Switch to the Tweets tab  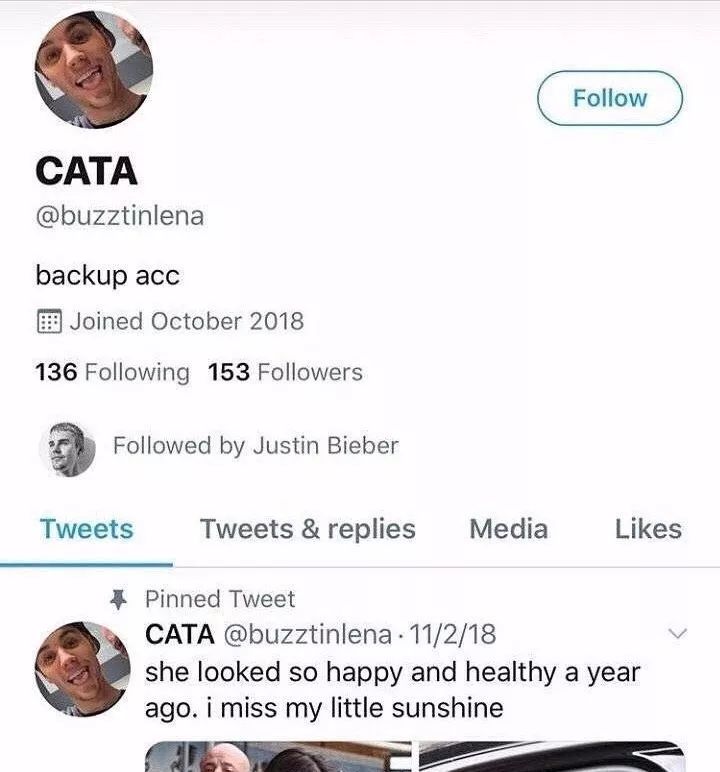87,529
